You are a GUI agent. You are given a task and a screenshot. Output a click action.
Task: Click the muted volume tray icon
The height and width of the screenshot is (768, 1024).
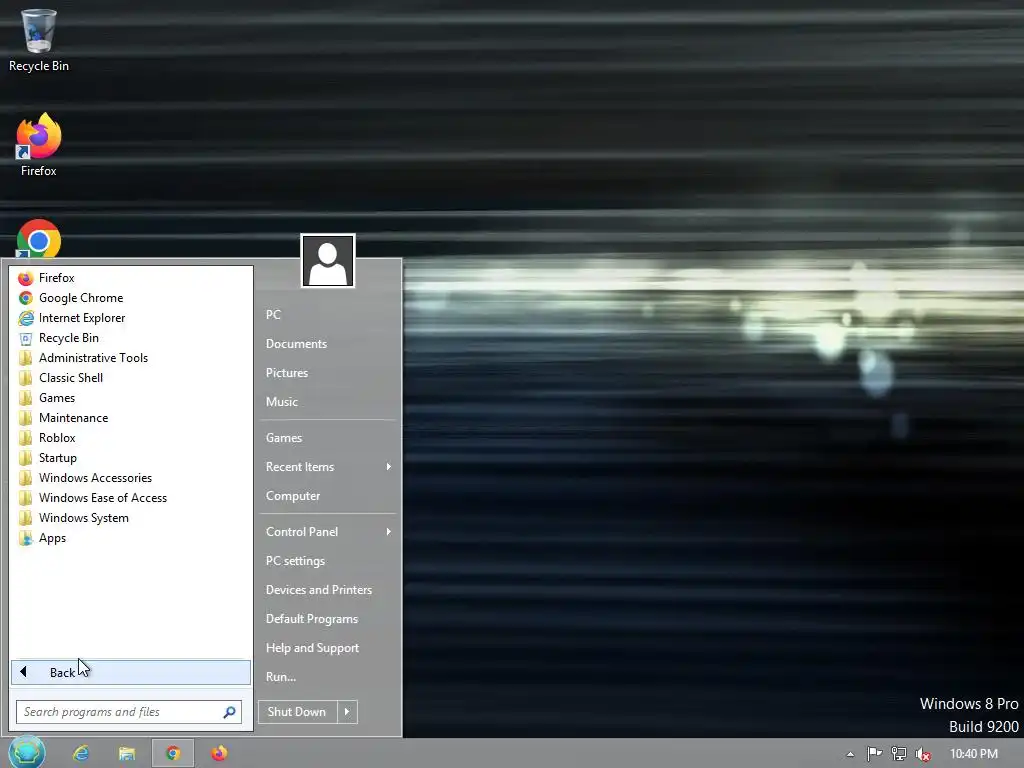(923, 754)
